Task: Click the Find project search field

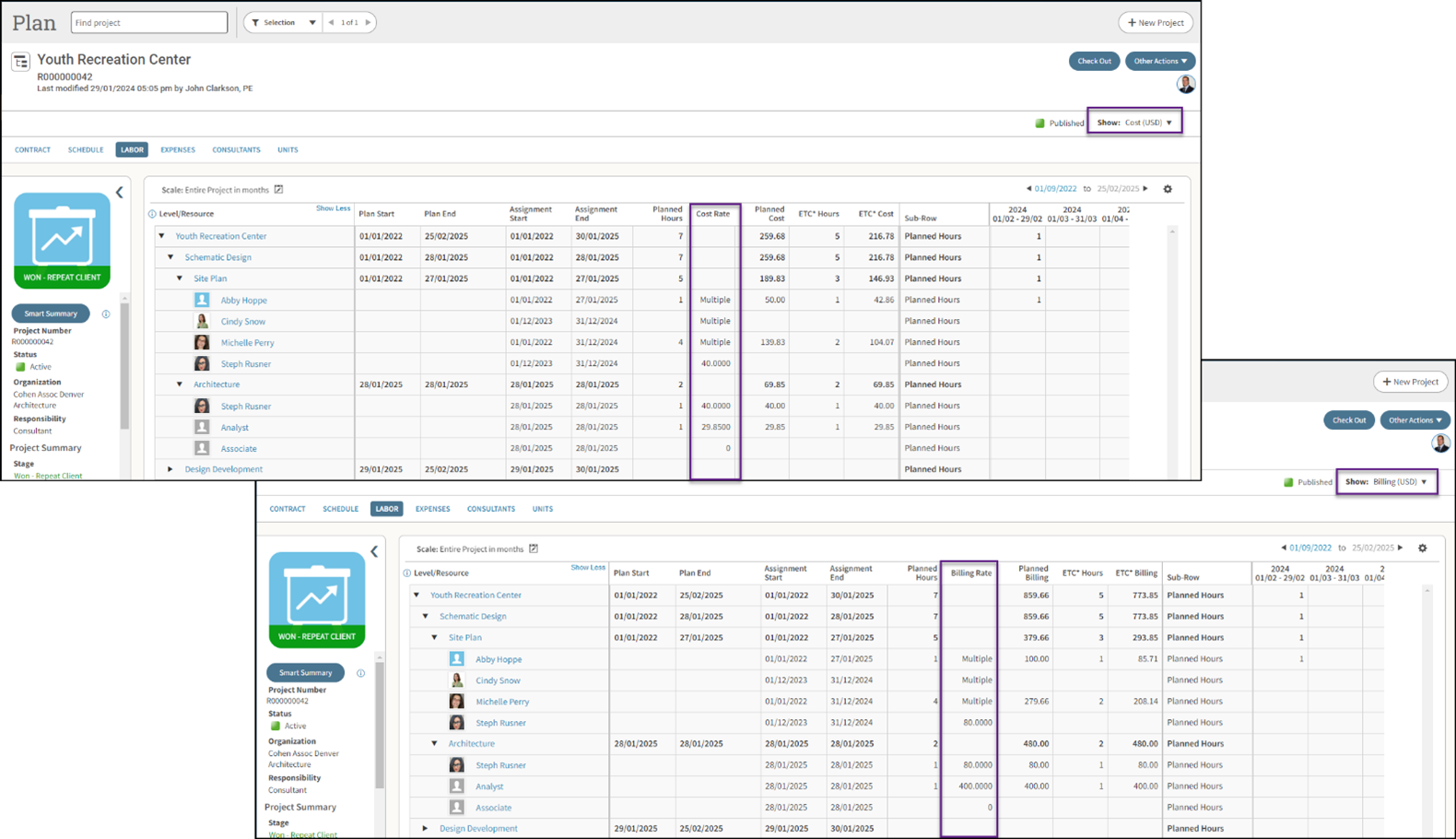Action: (149, 22)
